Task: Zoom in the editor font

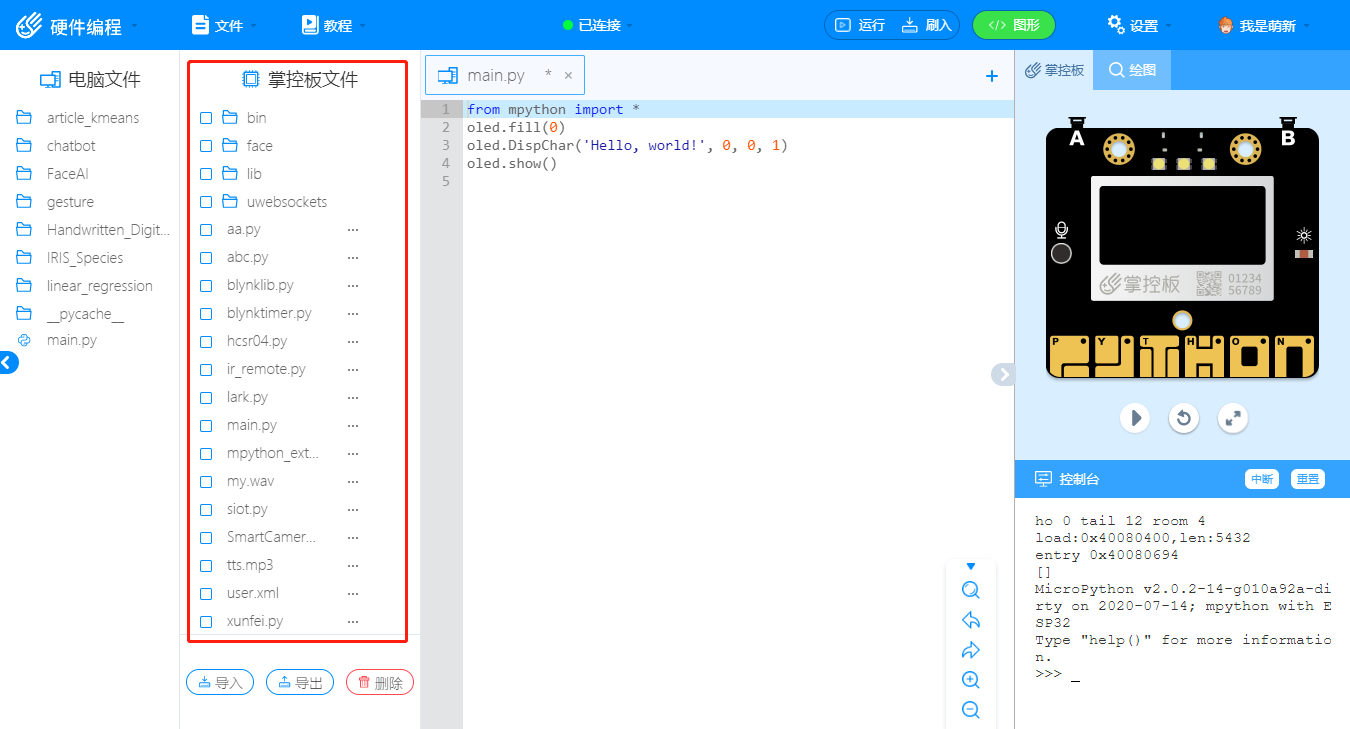Action: click(x=970, y=680)
